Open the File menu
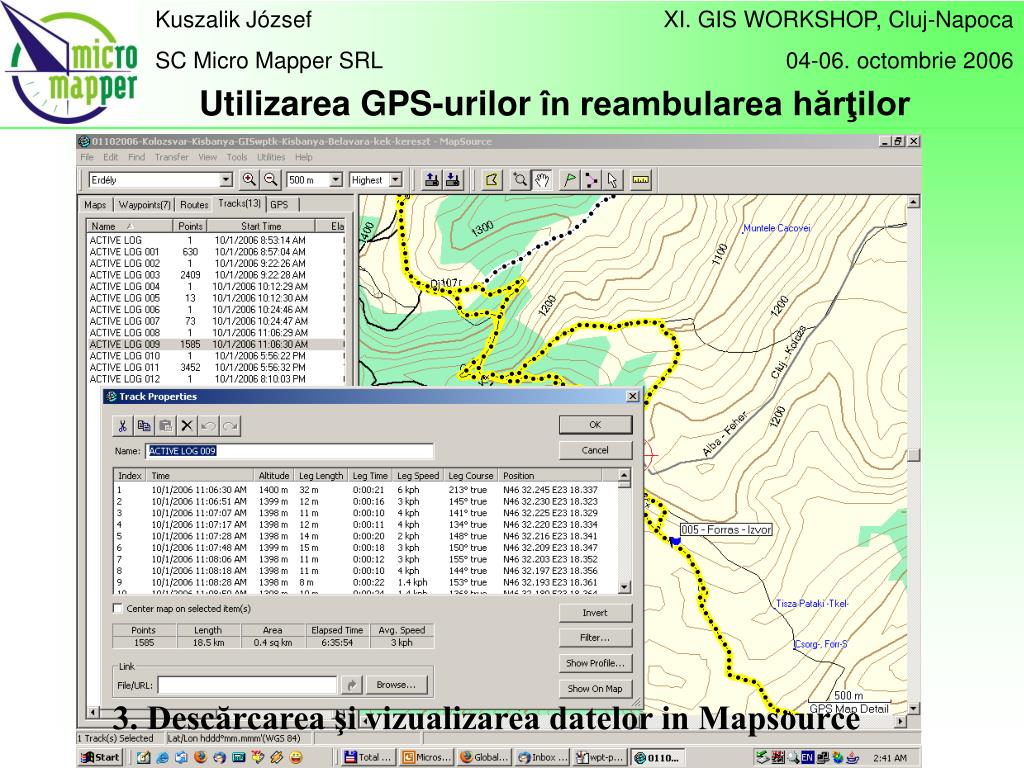1024x768 pixels. tap(87, 157)
